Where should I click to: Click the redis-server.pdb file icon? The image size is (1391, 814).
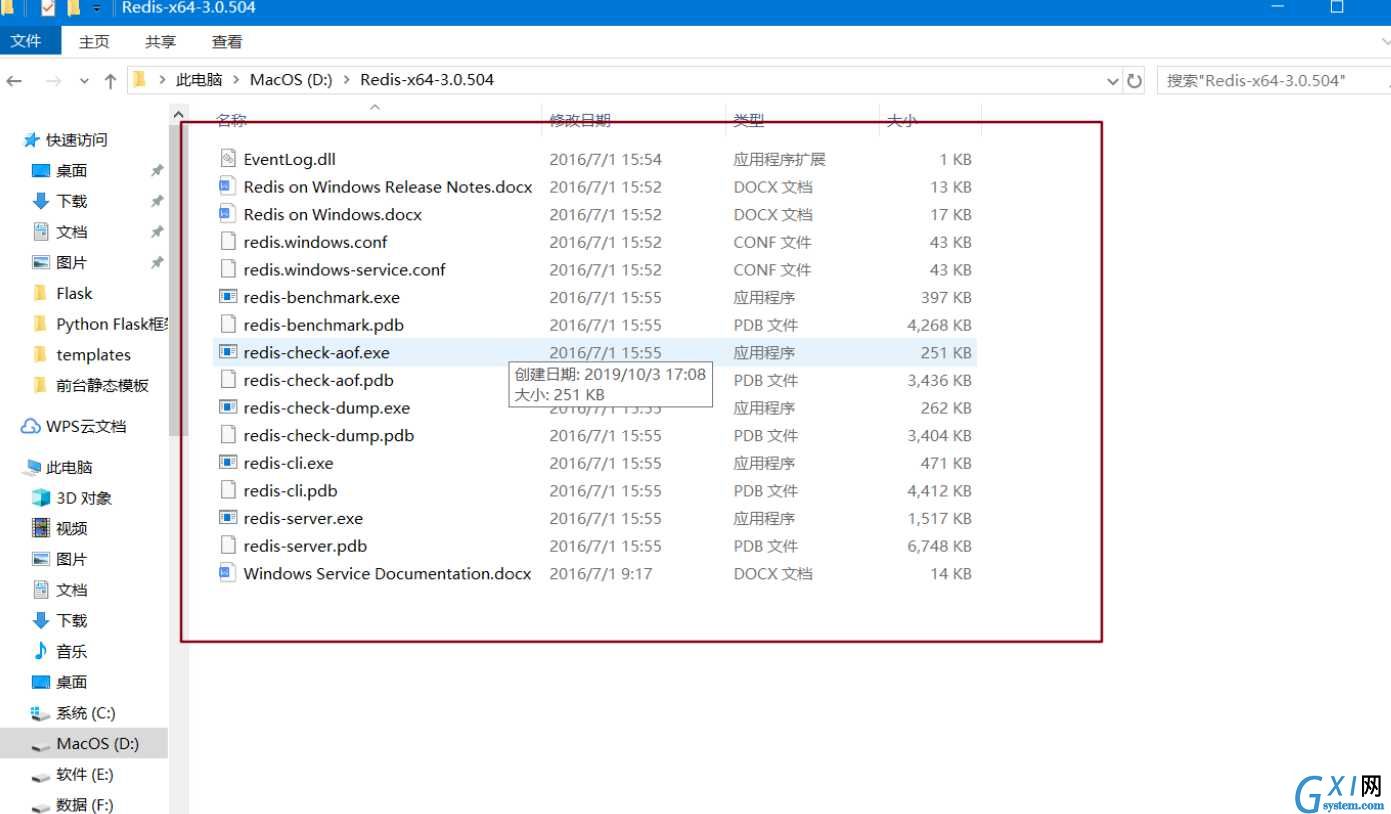click(227, 546)
